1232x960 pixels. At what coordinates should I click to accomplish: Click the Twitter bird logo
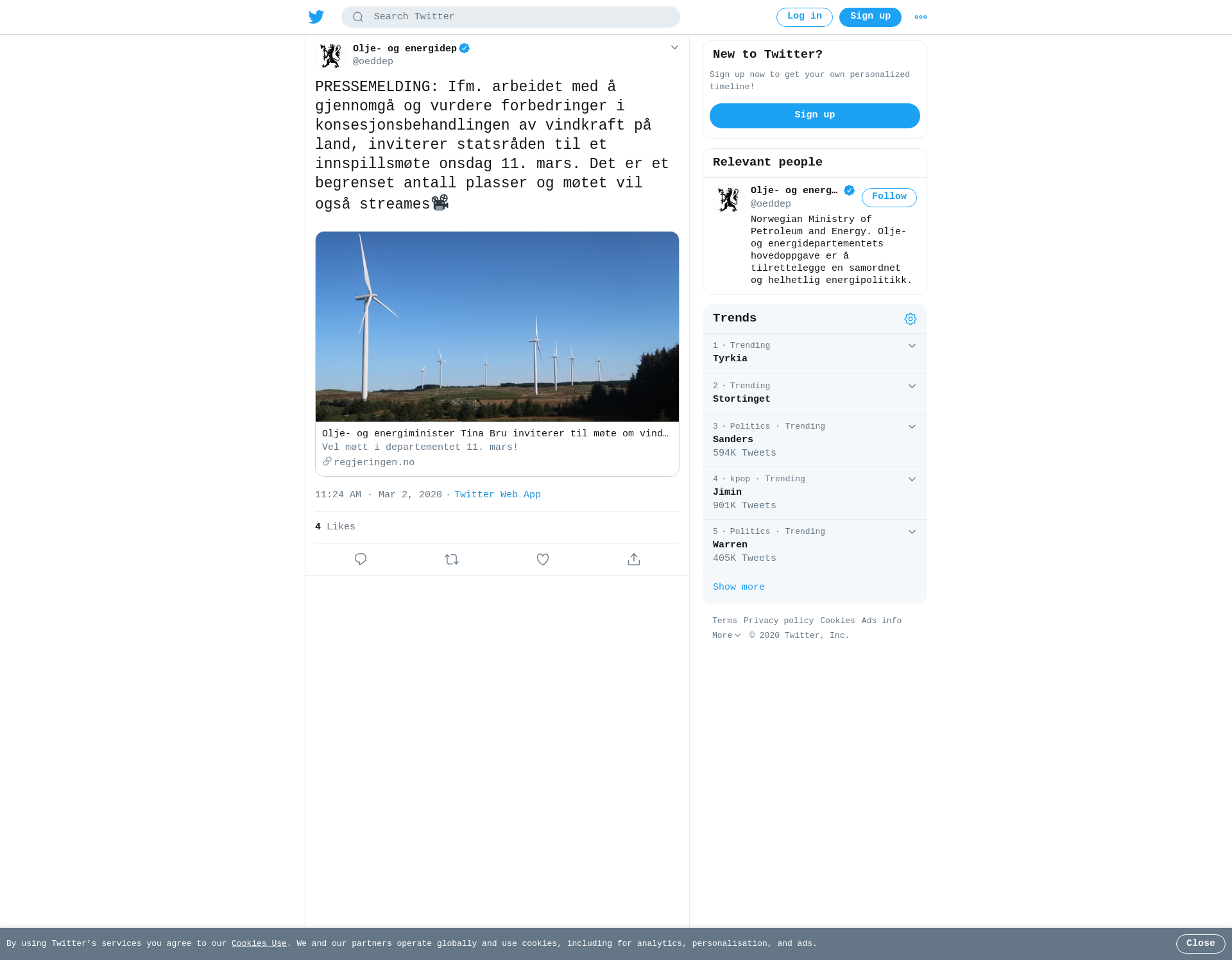tap(316, 17)
